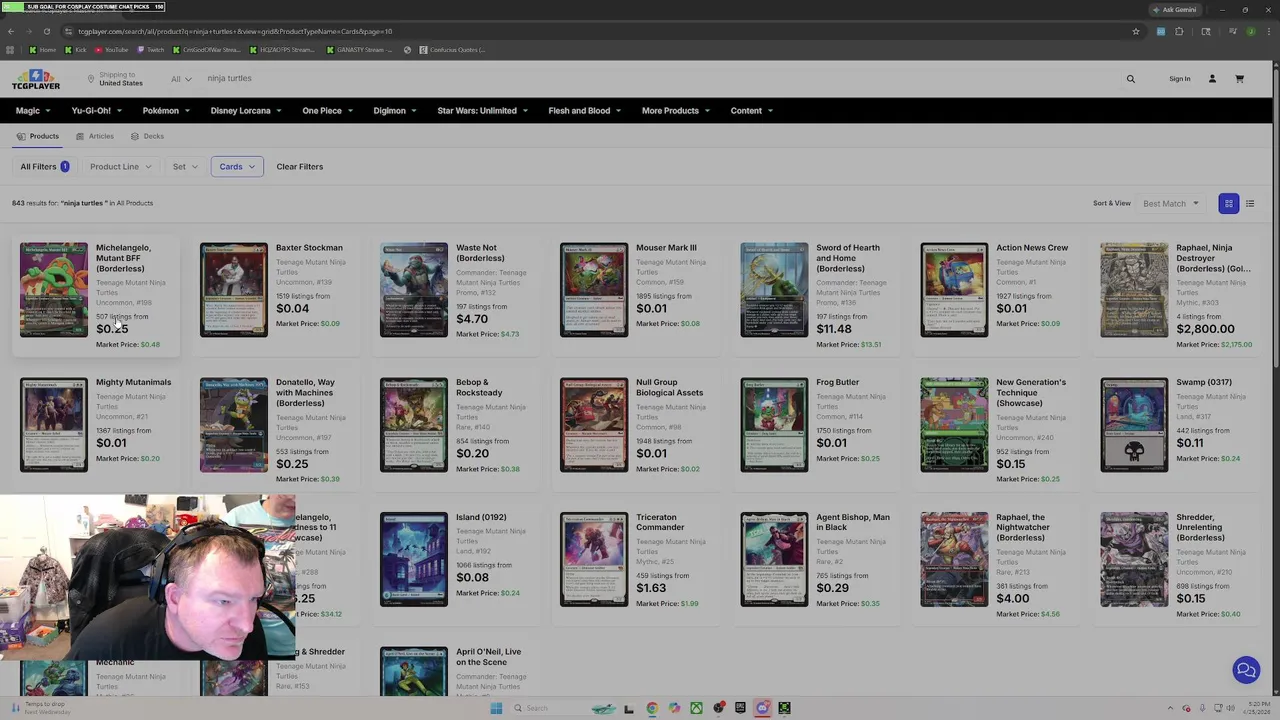Expand the Disney Lorcana menu

tap(246, 111)
